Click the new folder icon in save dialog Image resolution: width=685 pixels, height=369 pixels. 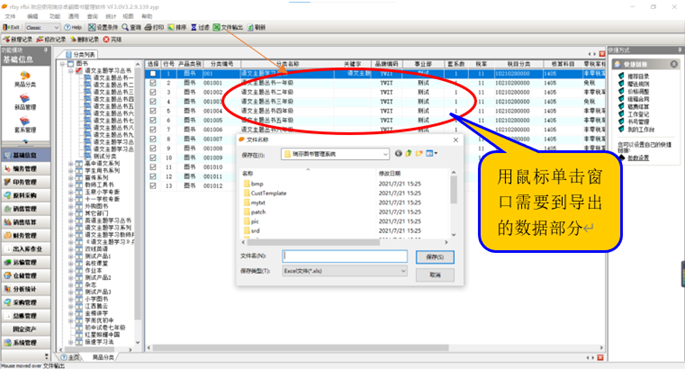[419, 153]
